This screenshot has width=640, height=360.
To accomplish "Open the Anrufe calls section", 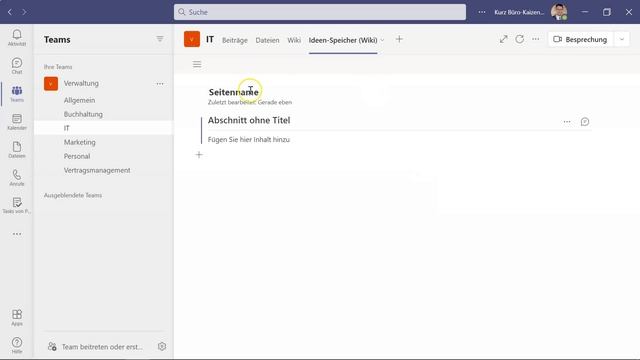I will tap(17, 178).
